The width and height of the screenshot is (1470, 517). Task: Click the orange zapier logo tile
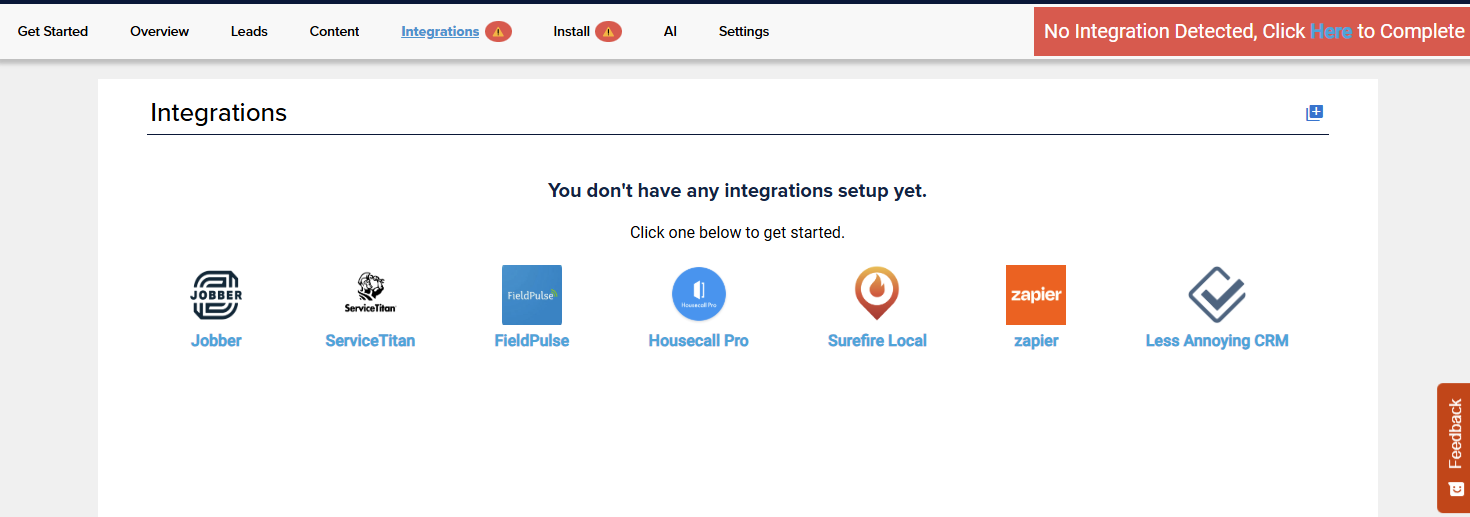coord(1036,295)
